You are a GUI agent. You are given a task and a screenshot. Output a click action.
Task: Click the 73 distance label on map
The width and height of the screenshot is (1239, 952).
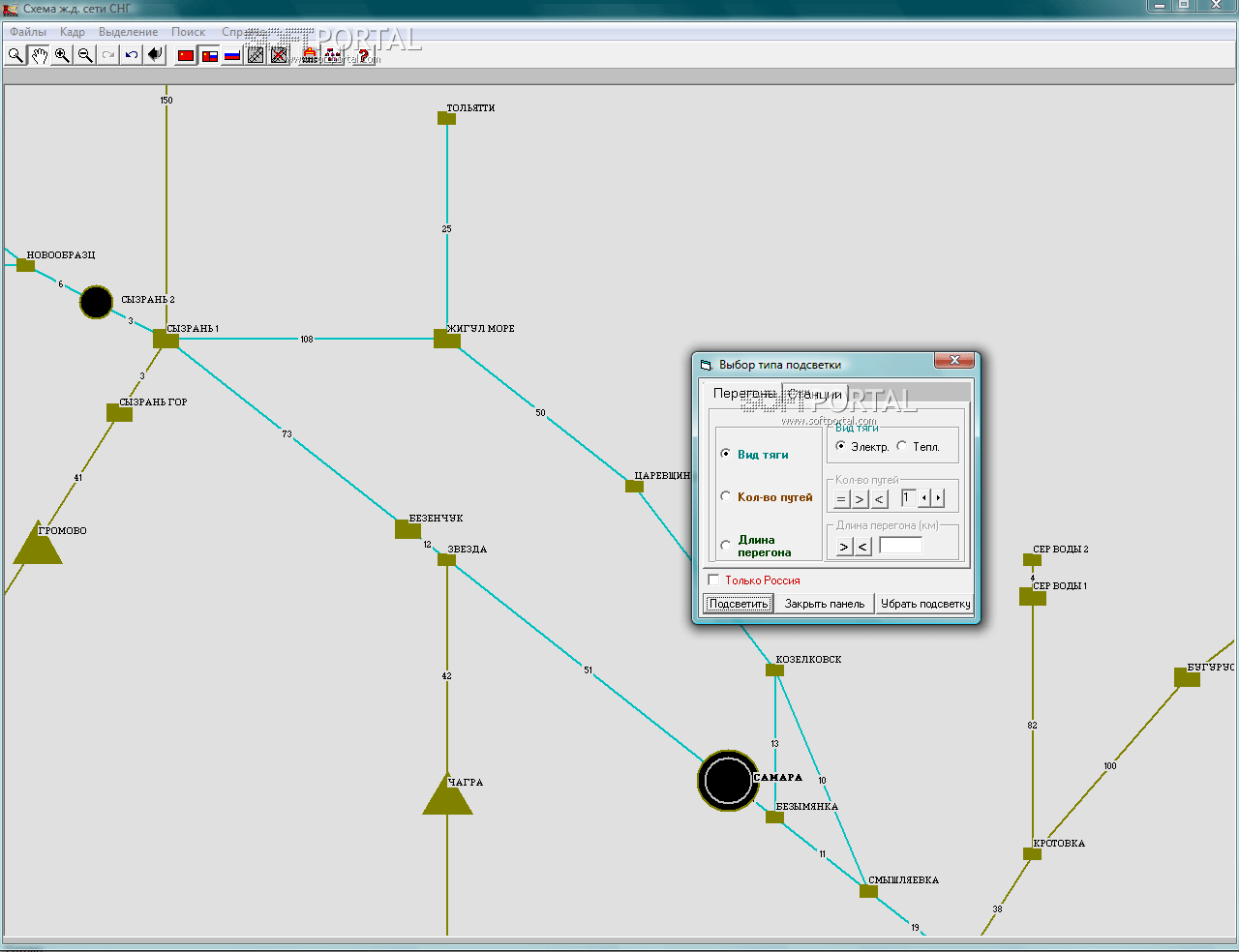pyautogui.click(x=287, y=433)
